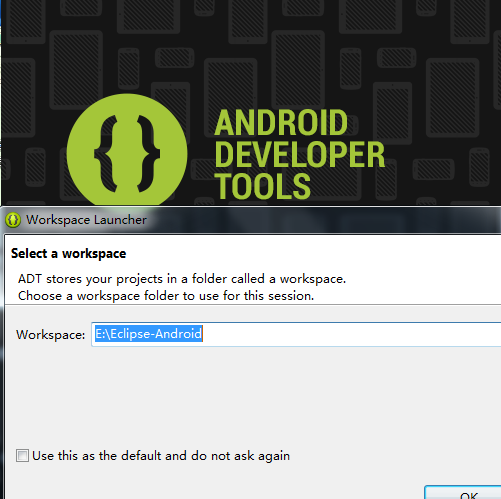
Task: Enable the Use this as default checkbox
Action: (22, 456)
